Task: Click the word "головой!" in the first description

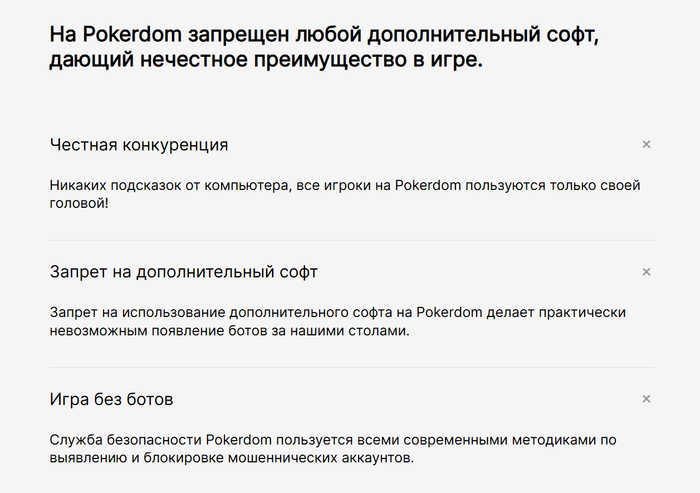Action: pos(79,203)
